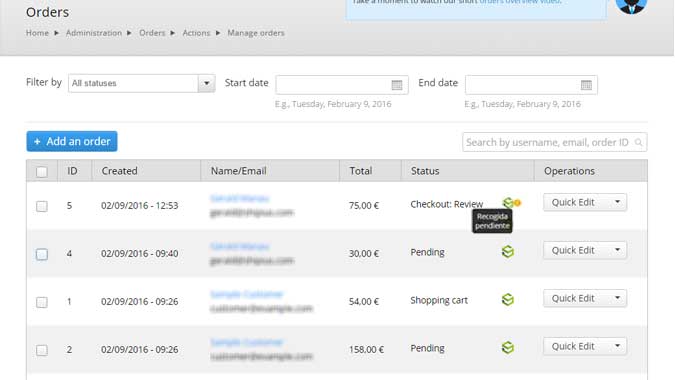Toggle the select-all orders checkbox

click(42, 172)
